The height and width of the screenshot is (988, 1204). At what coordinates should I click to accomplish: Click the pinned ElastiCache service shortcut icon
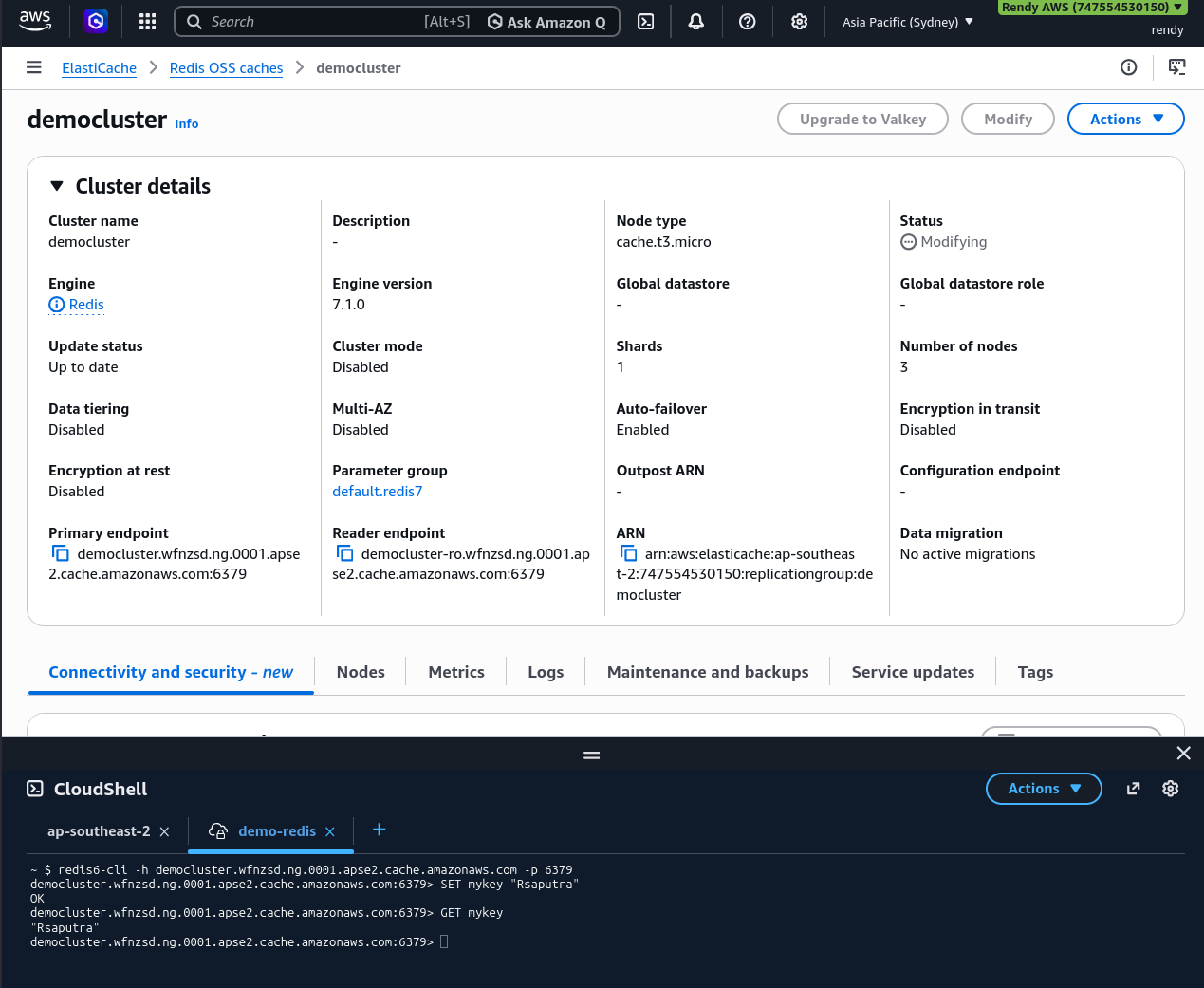point(96,21)
